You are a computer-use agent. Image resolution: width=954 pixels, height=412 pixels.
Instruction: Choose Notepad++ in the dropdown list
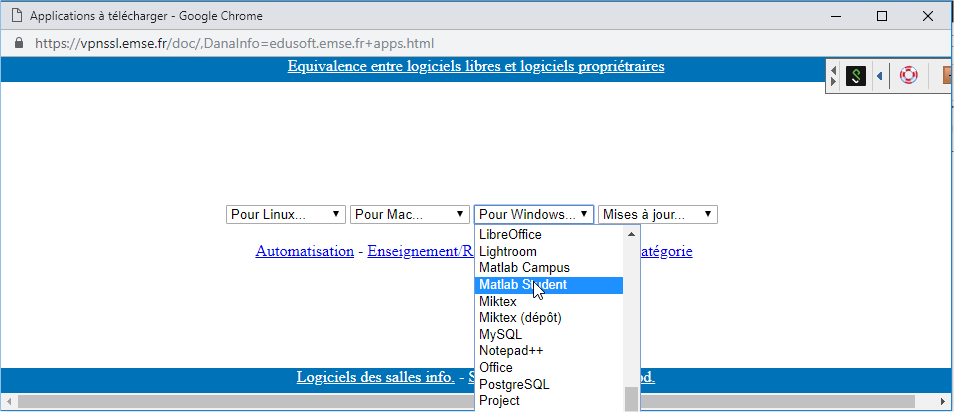511,351
